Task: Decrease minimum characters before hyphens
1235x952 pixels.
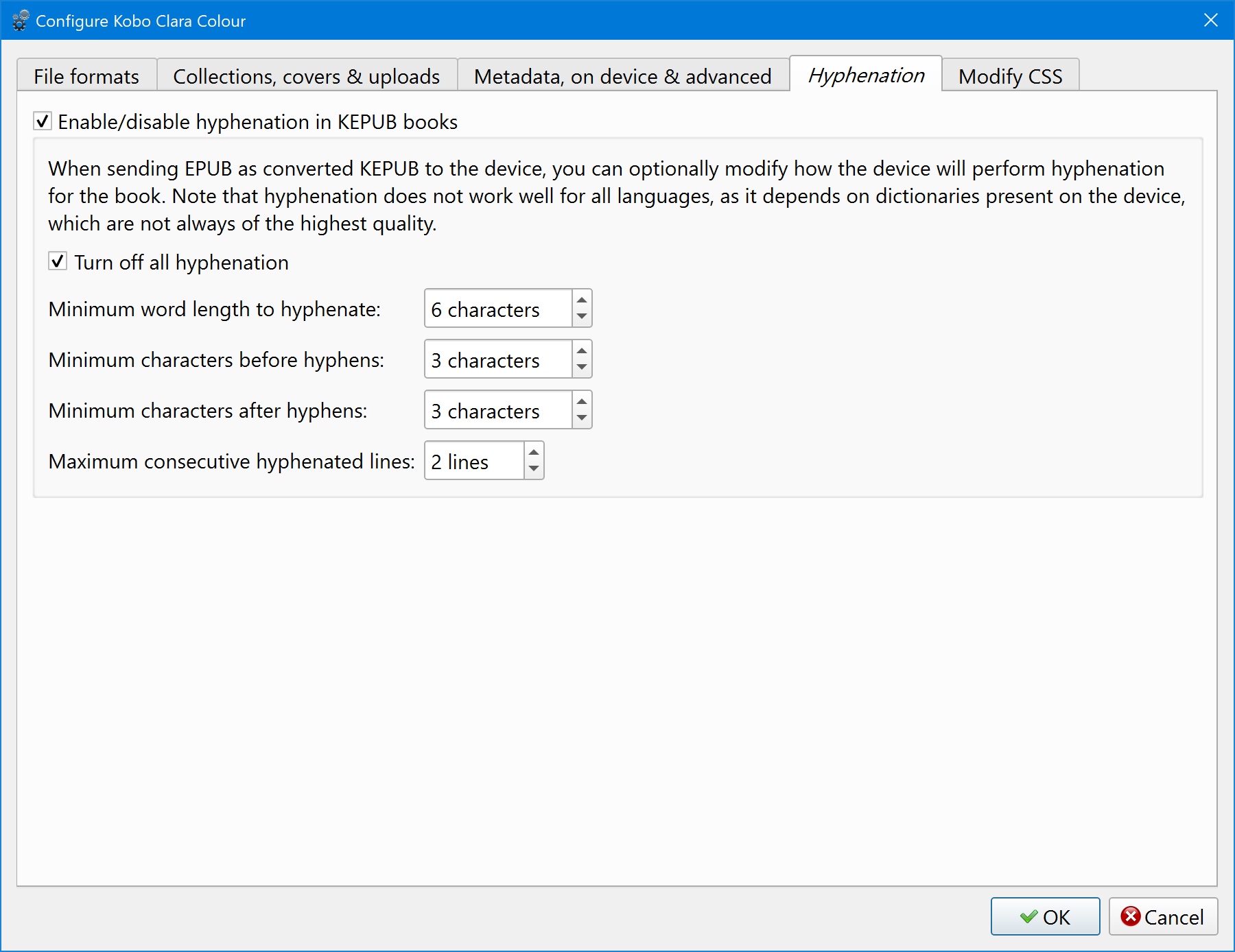Action: (x=582, y=368)
